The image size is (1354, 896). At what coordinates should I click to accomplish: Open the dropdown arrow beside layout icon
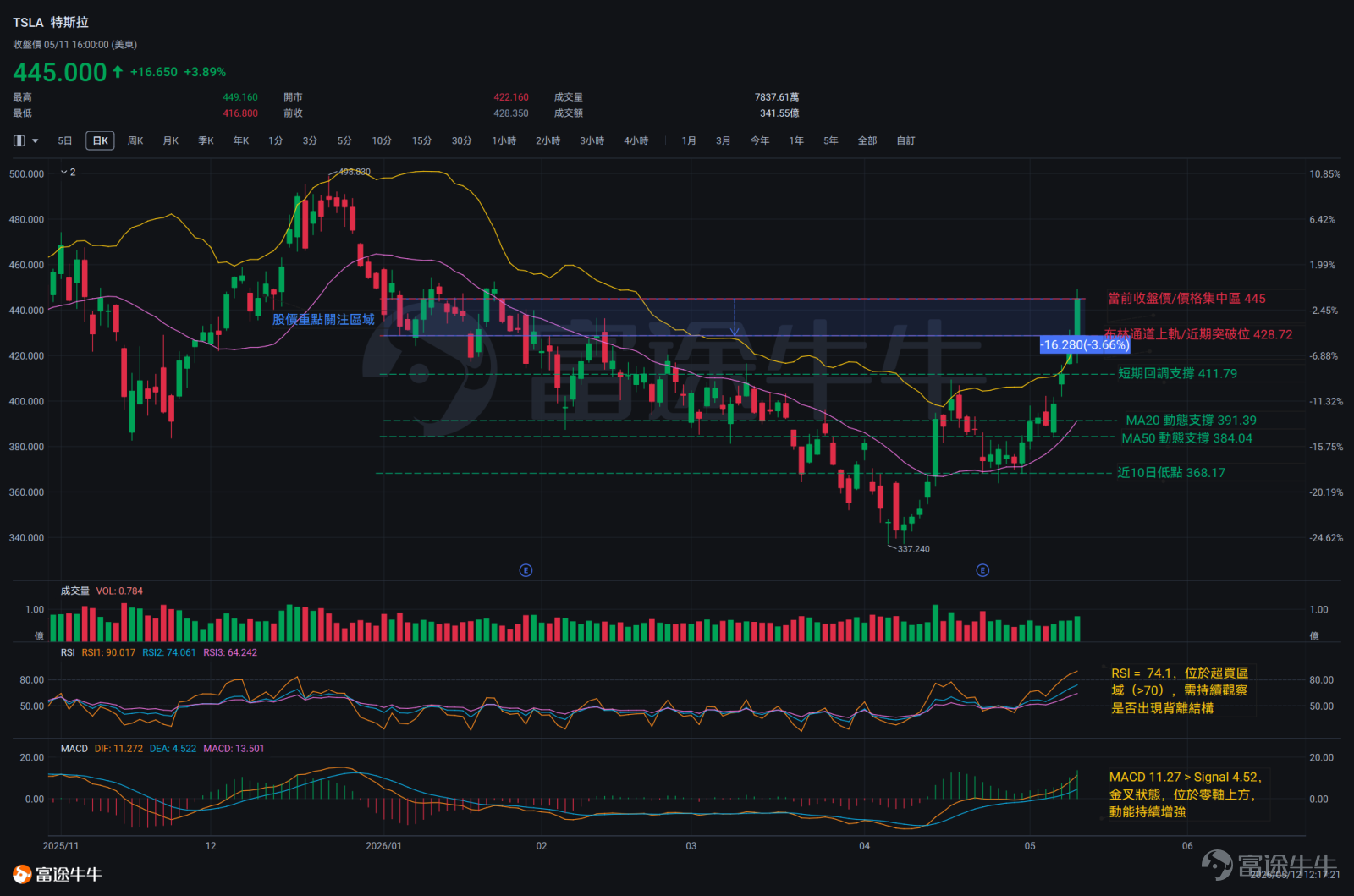click(x=36, y=141)
